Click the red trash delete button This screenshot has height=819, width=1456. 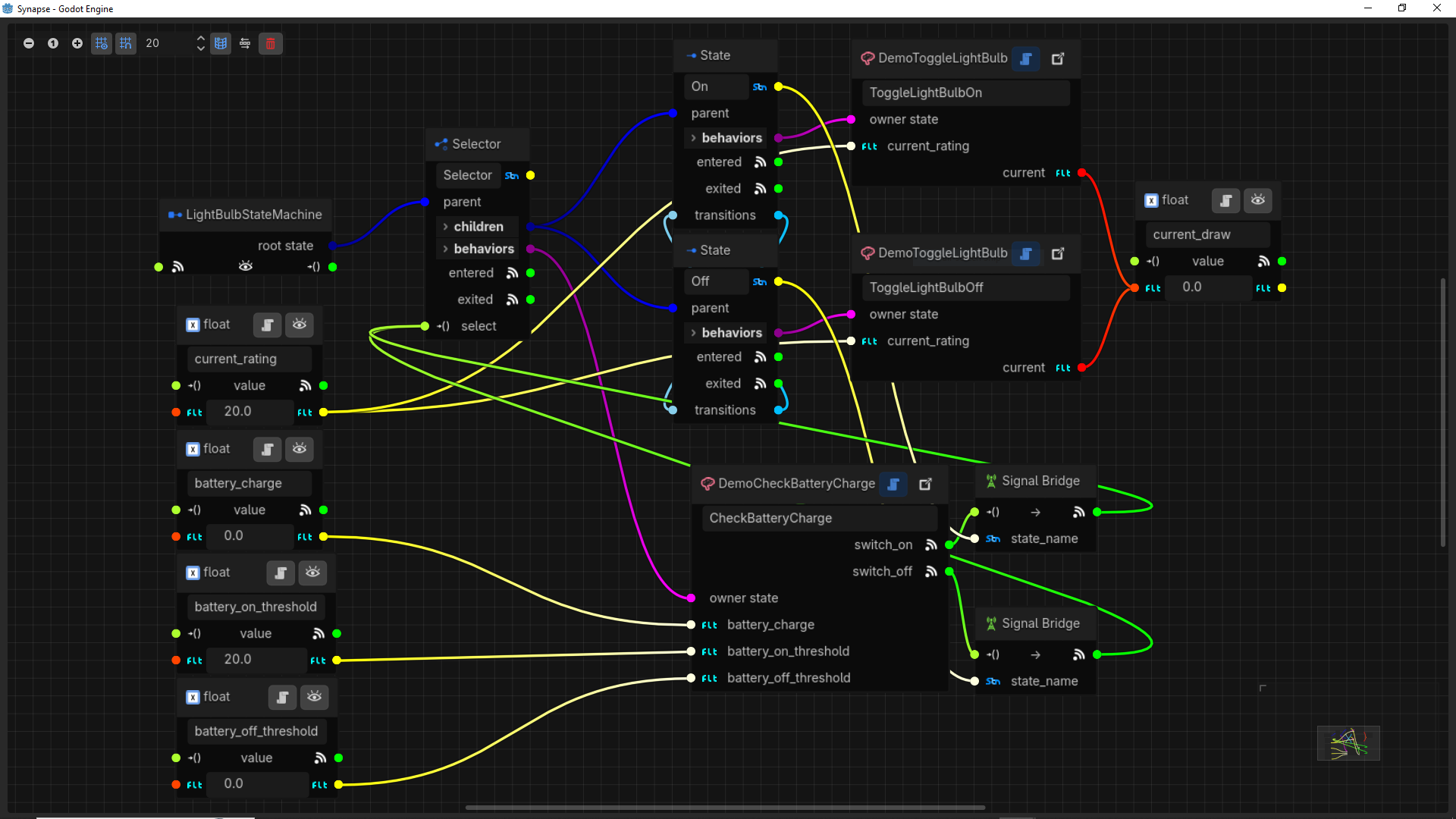(x=271, y=43)
